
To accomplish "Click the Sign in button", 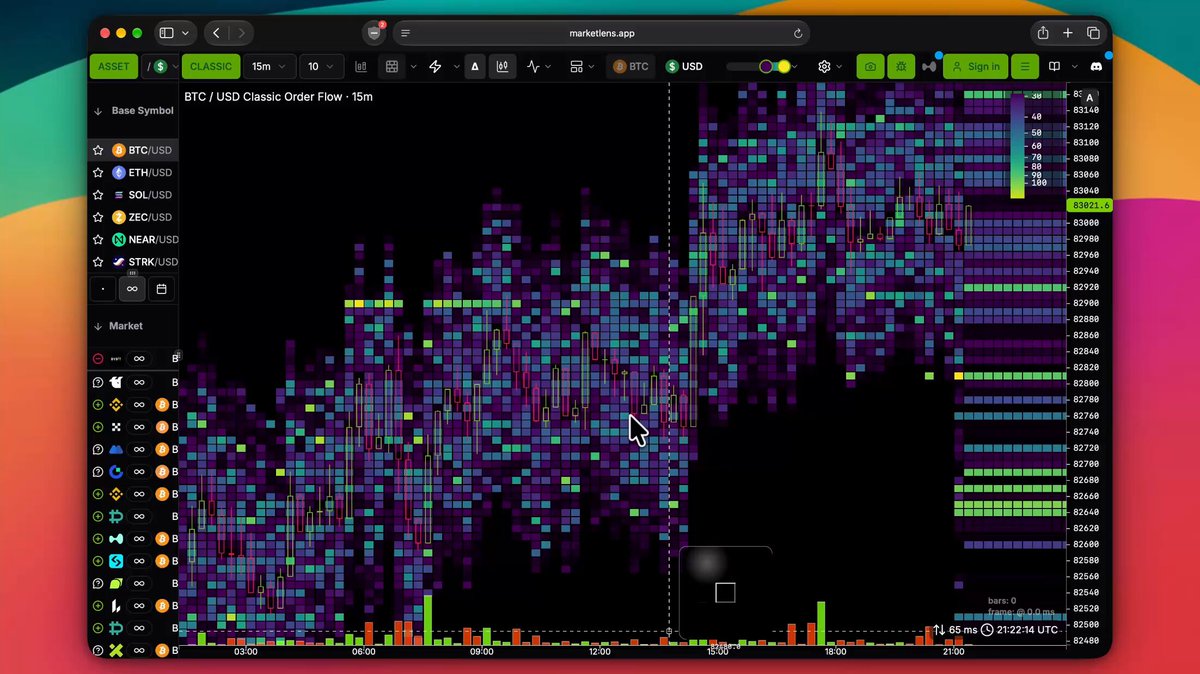I will click(x=975, y=67).
